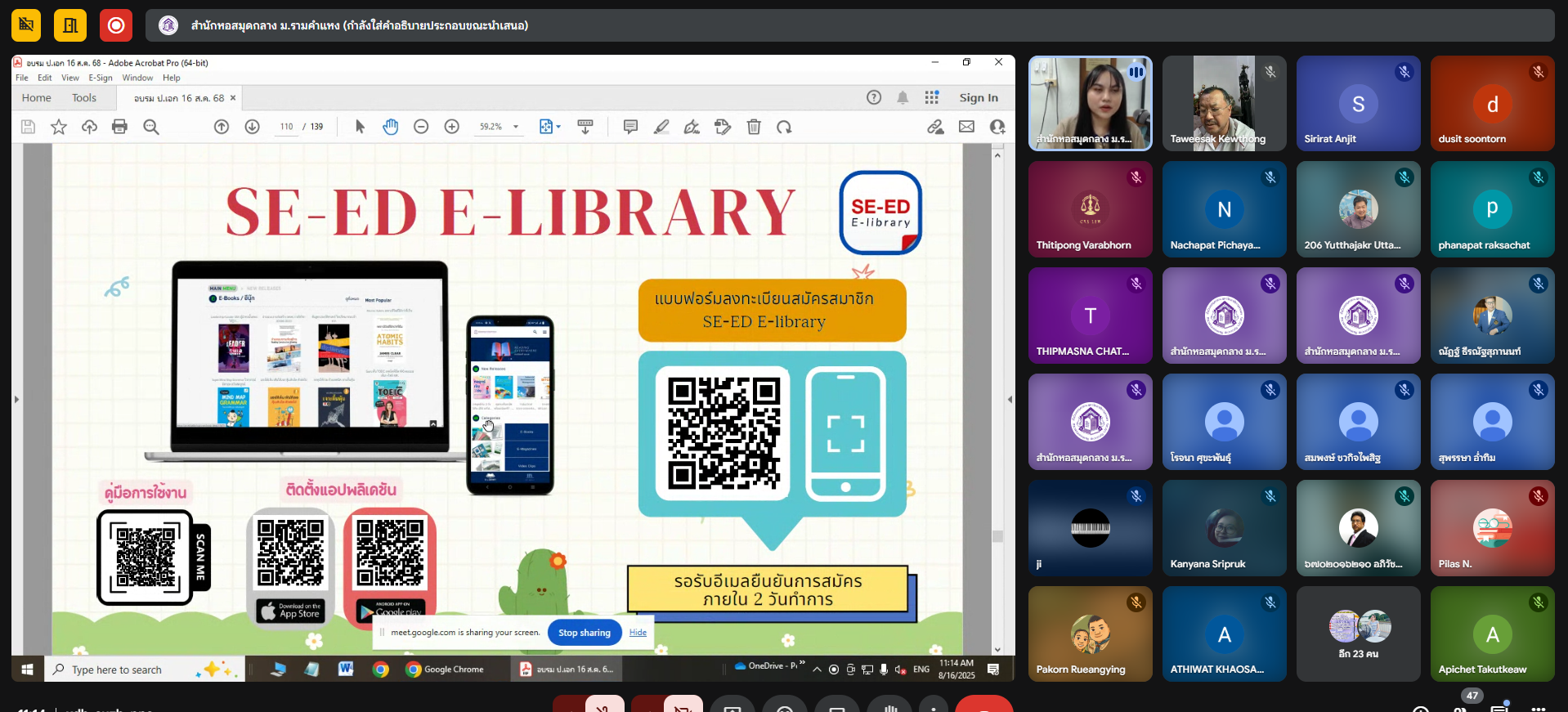Click the red record button in top bar
This screenshot has height=712, width=1568.
pyautogui.click(x=116, y=25)
